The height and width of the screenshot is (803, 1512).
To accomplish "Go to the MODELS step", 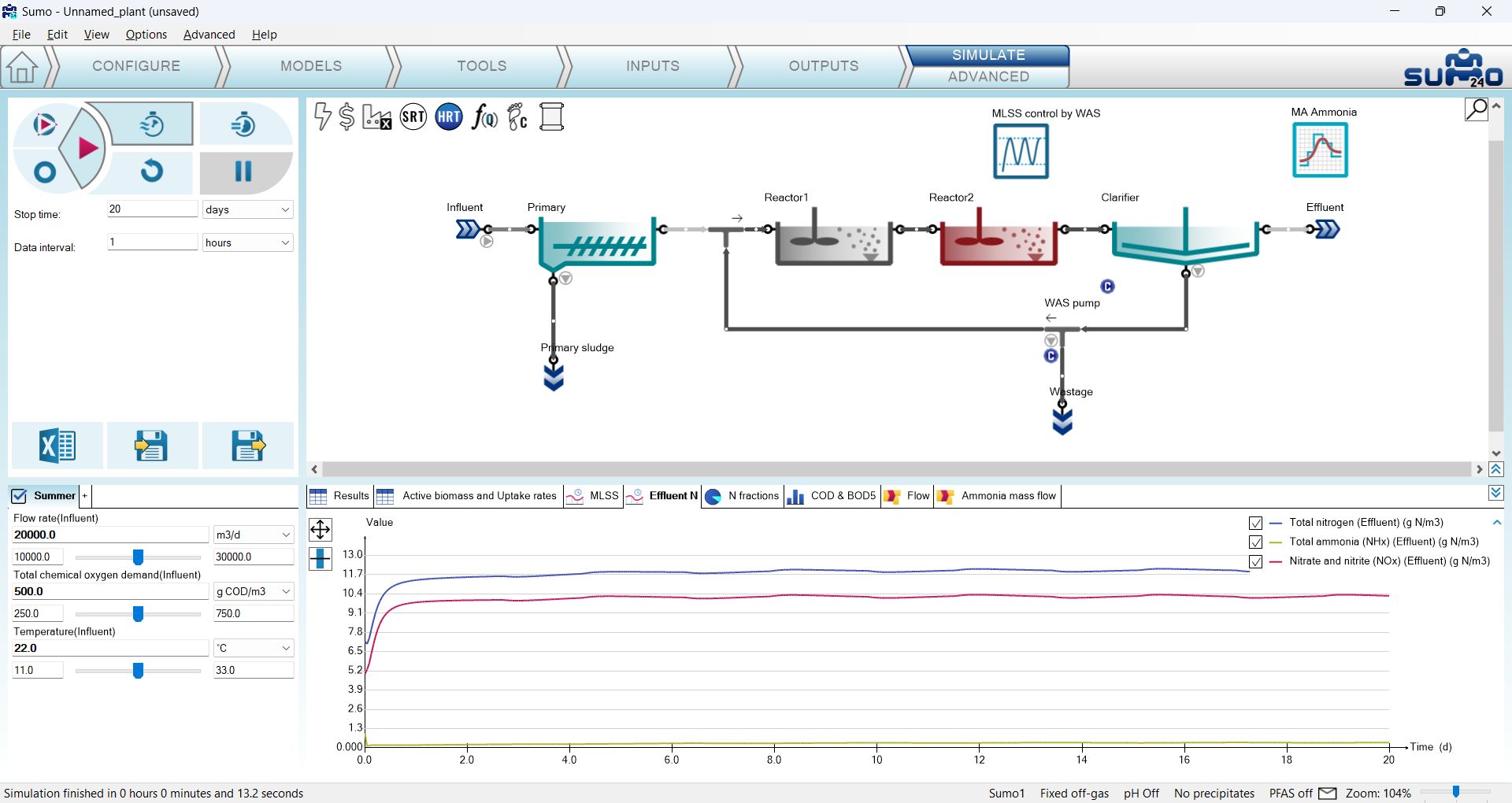I will click(x=311, y=66).
